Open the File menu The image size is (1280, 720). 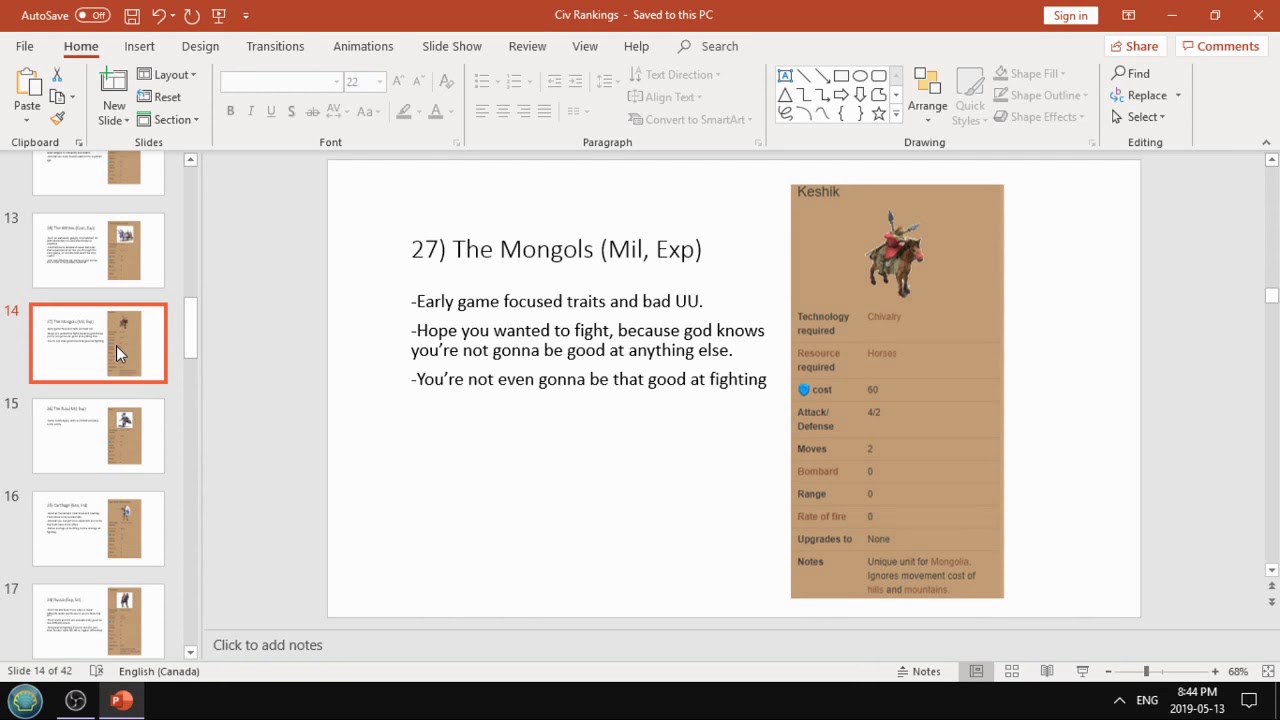pyautogui.click(x=25, y=46)
